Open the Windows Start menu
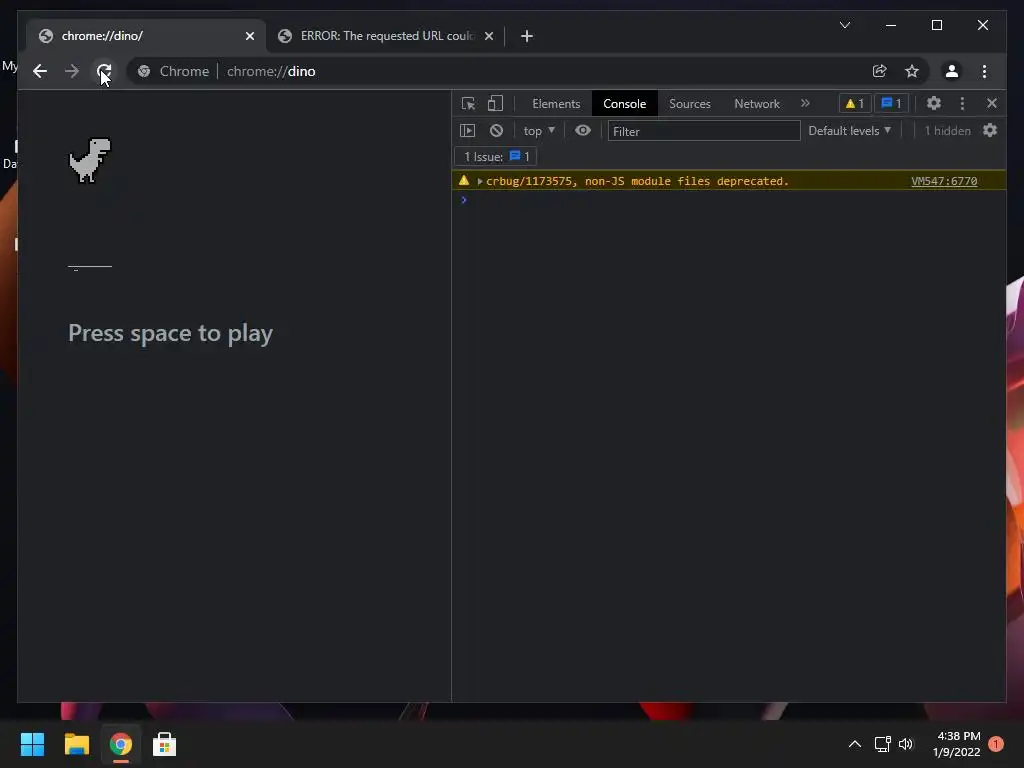 click(32, 744)
